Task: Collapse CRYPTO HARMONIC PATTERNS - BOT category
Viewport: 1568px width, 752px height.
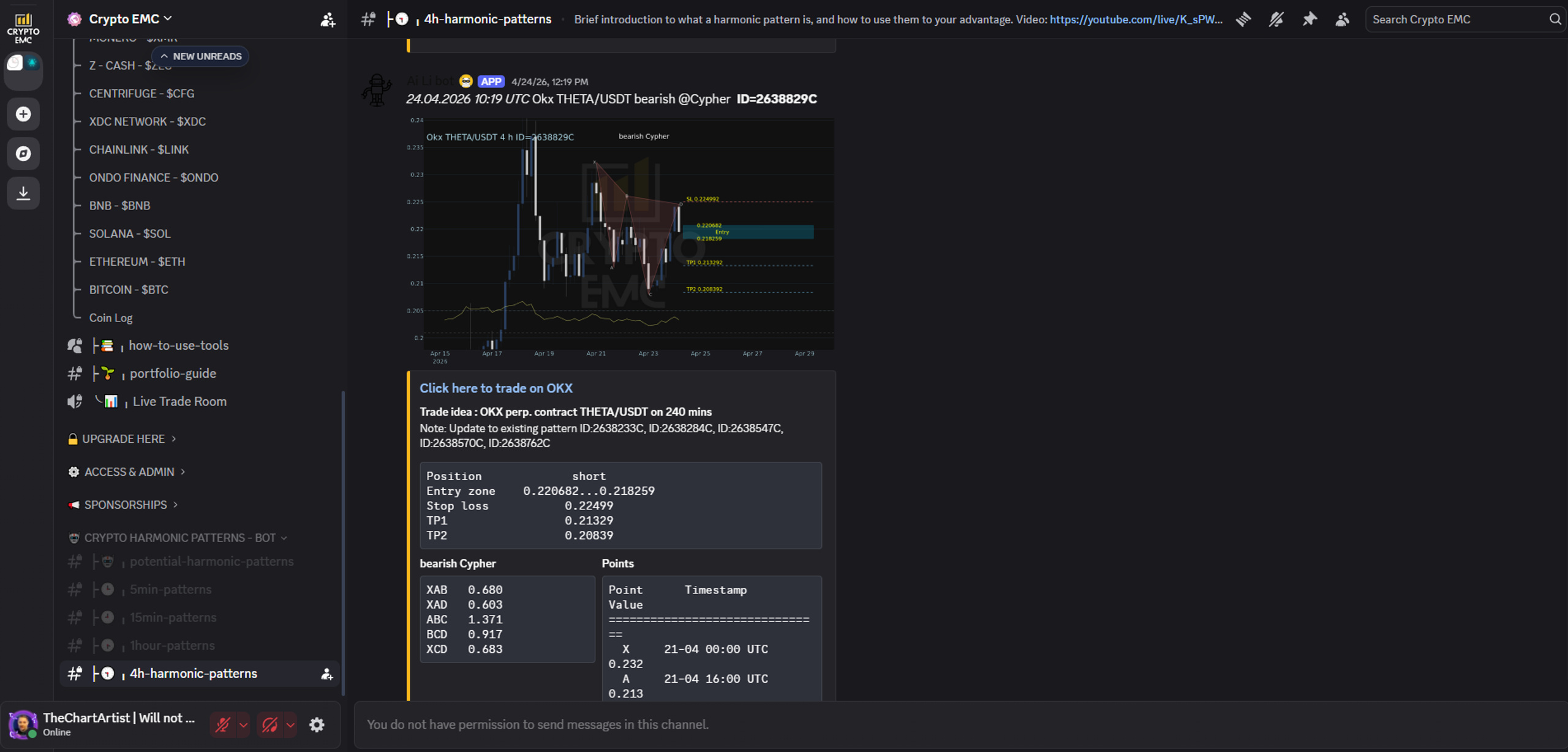Action: (178, 538)
